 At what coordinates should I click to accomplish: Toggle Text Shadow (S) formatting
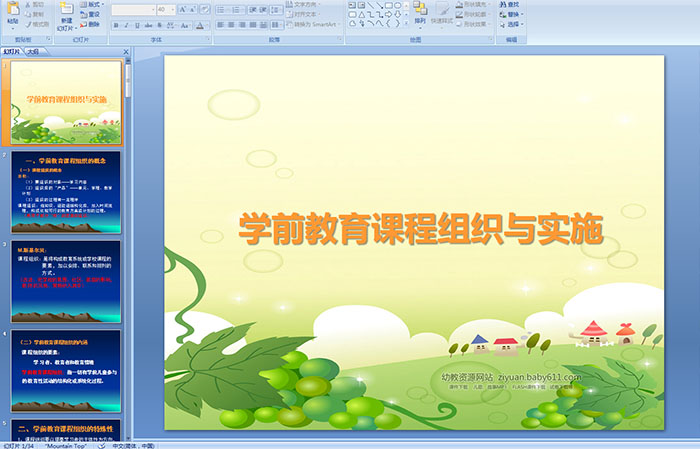159,25
